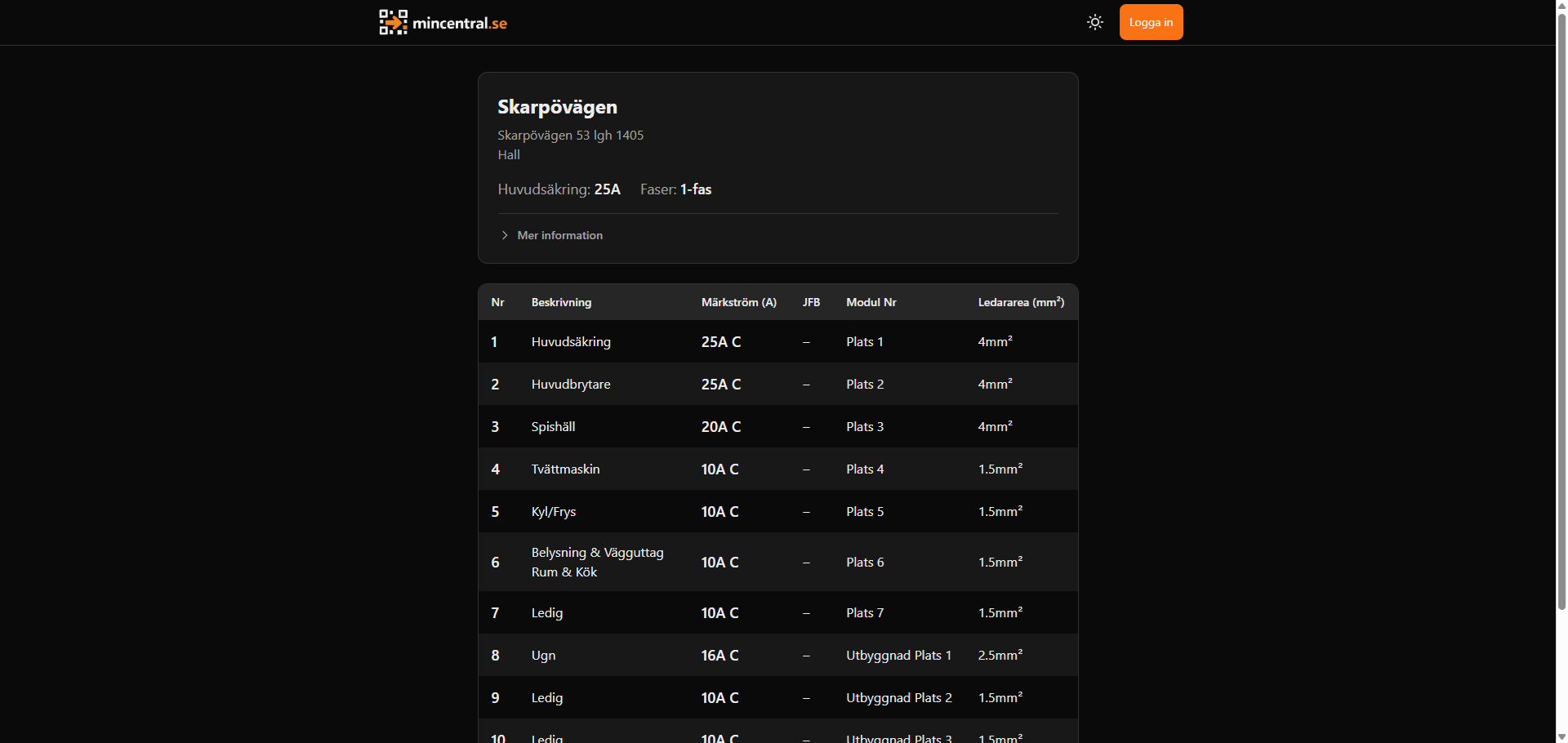The image size is (1568, 743).
Task: Click 2.5mm² conductor area for Ugn
Action: pyautogui.click(x=1000, y=655)
